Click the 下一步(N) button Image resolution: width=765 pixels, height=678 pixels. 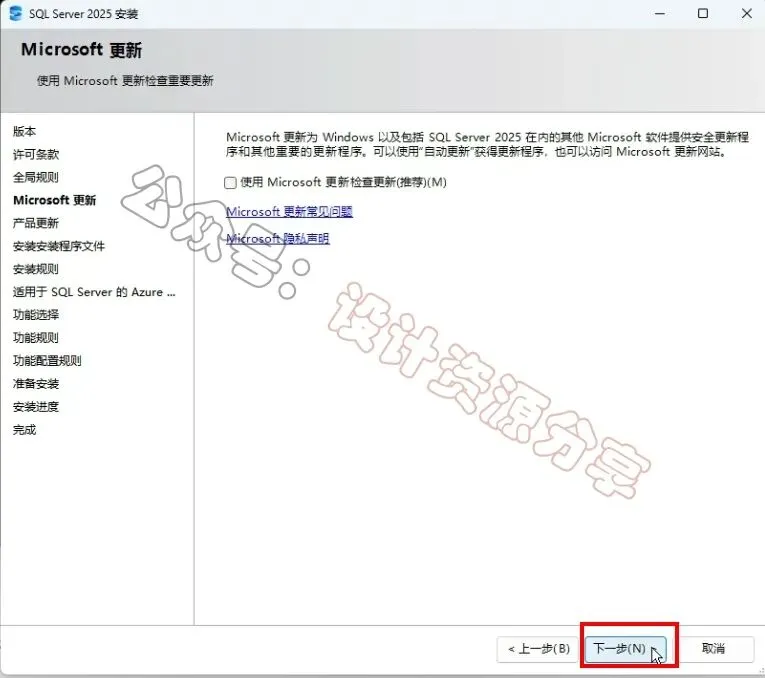[625, 649]
